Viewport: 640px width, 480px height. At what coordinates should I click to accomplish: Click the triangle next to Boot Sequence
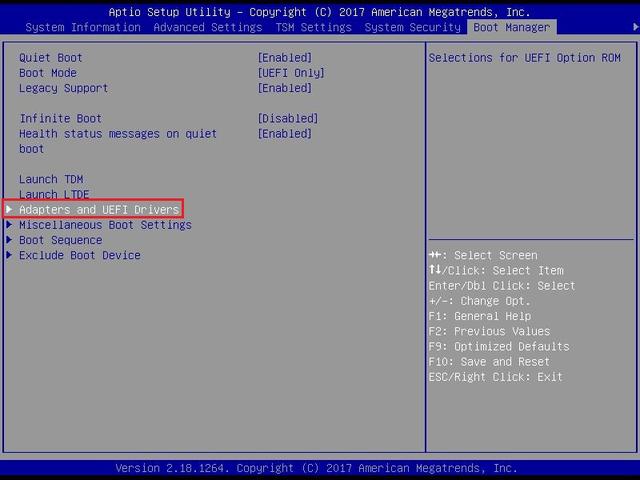click(10, 240)
